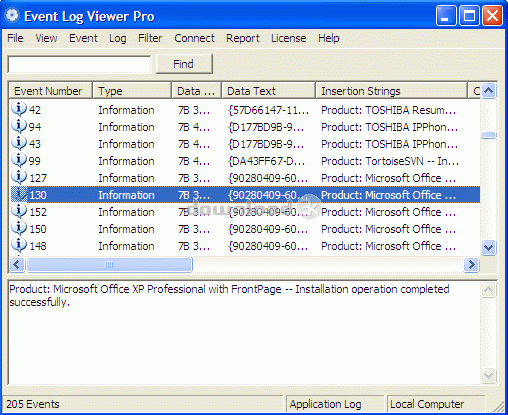508x415 pixels.
Task: Click the Find button
Action: pyautogui.click(x=184, y=64)
